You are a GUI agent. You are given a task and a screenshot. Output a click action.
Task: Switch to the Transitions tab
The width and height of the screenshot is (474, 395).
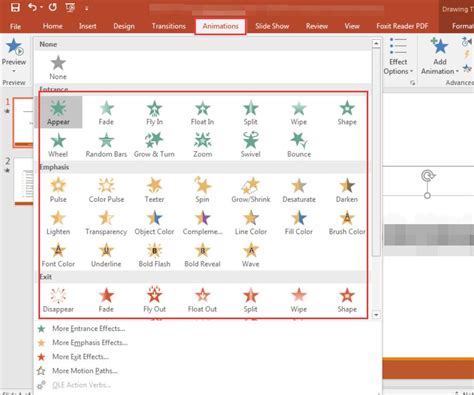click(168, 26)
